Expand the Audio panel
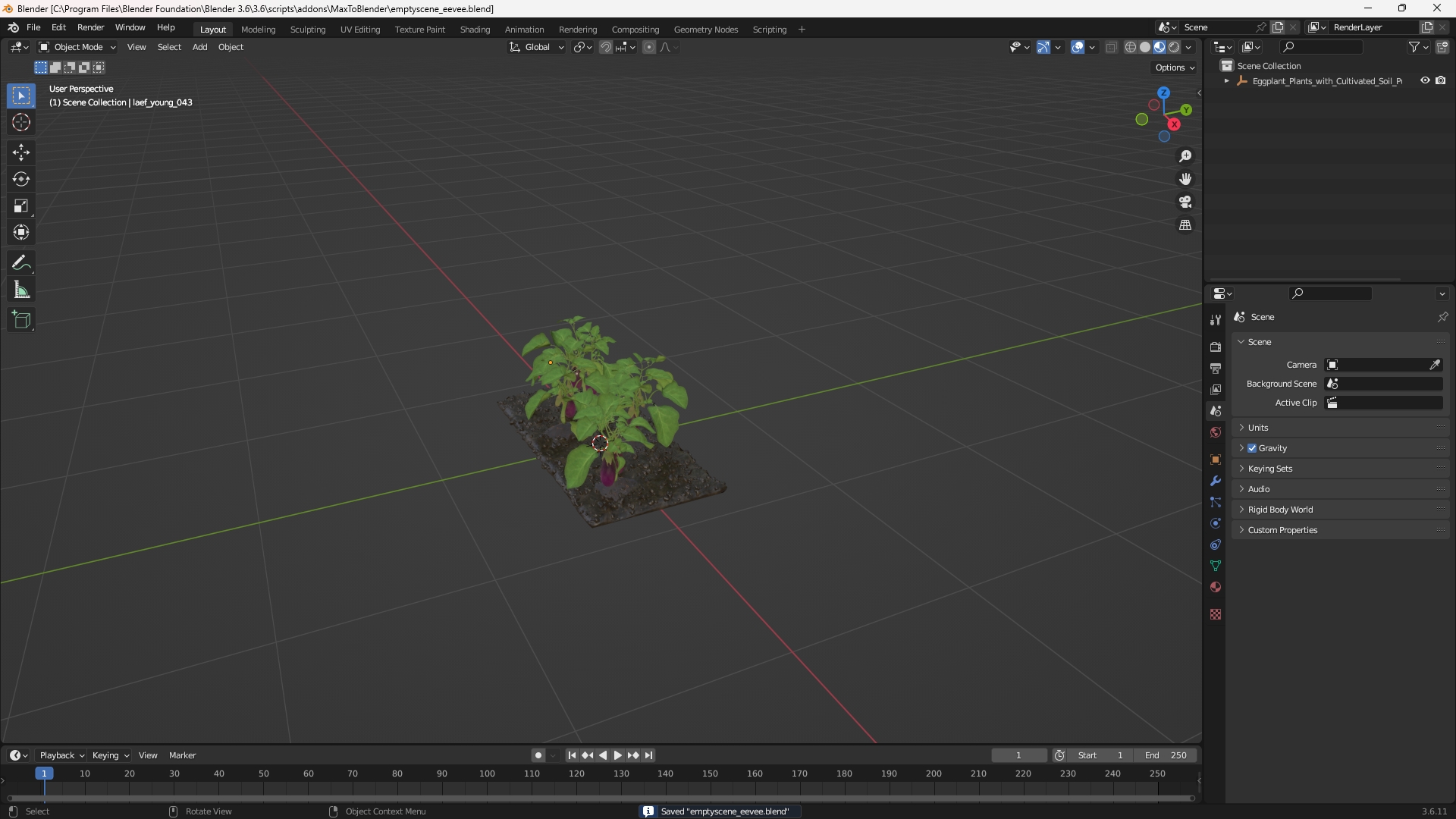Image resolution: width=1456 pixels, height=819 pixels. point(1341,489)
